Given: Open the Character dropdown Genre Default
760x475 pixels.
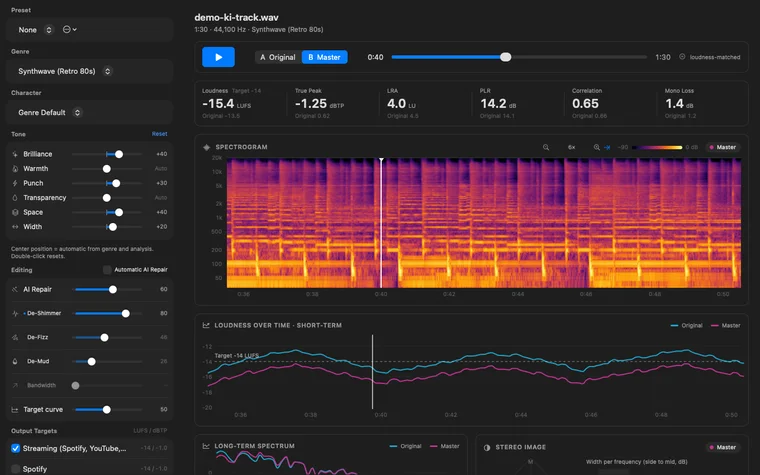Looking at the screenshot, I should coord(49,112).
